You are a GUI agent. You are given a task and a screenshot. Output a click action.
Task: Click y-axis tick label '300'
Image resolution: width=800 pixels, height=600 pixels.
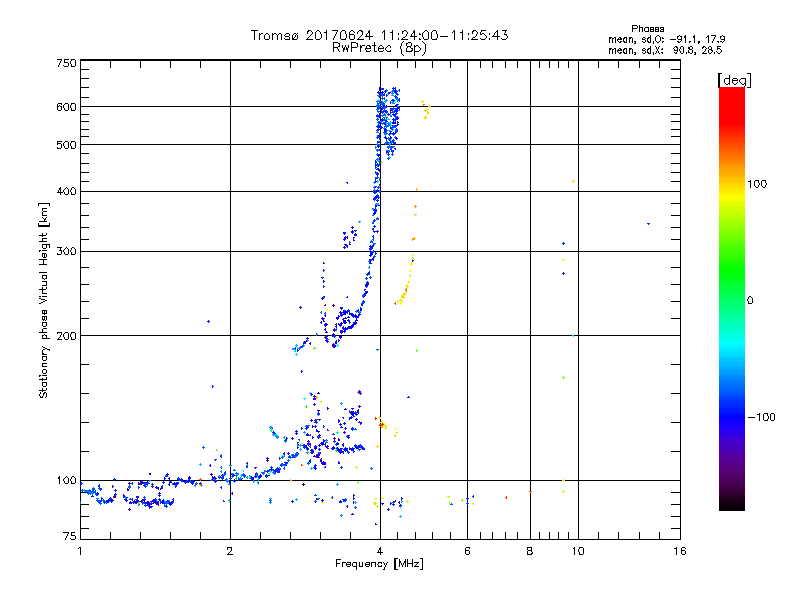tap(66, 252)
